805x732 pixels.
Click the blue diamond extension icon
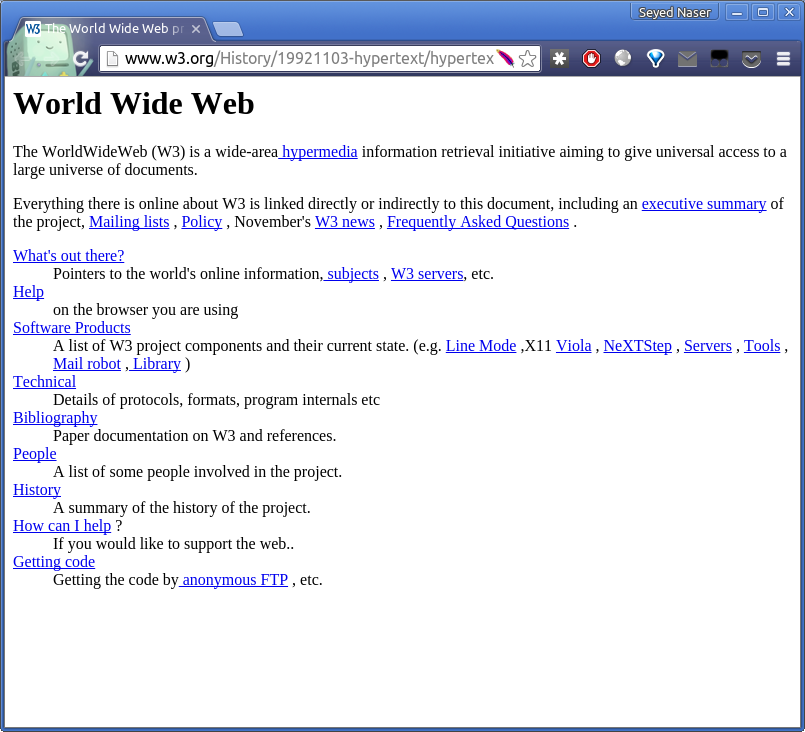tap(655, 59)
